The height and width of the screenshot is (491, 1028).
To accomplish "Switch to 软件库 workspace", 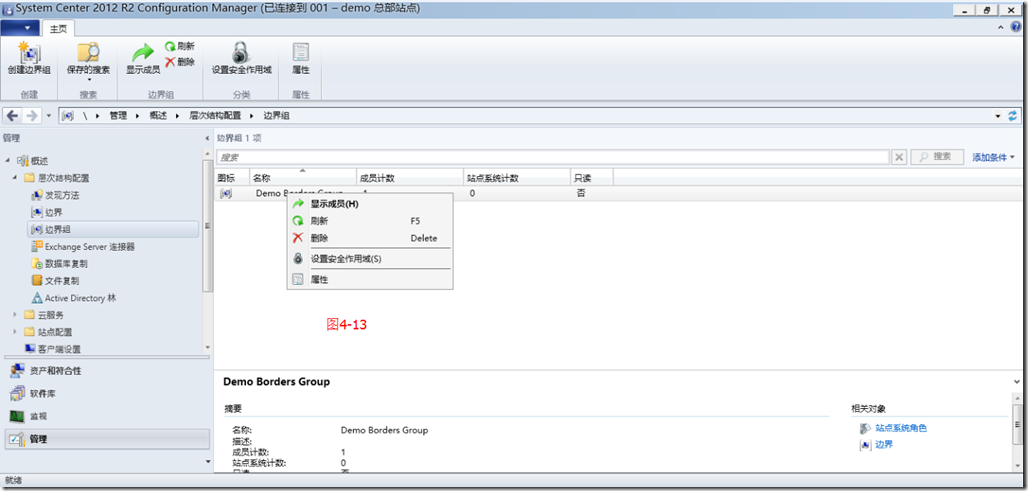I will [x=107, y=394].
